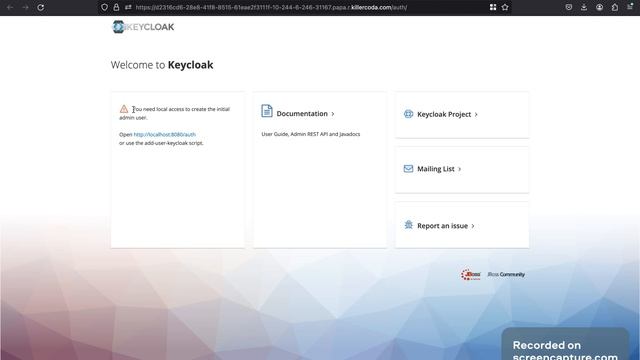Open the account profile icon

(x=600, y=7)
